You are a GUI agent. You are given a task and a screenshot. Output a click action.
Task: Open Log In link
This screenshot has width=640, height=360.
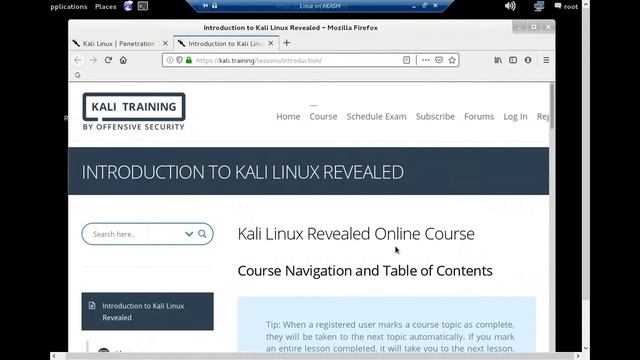(515, 117)
